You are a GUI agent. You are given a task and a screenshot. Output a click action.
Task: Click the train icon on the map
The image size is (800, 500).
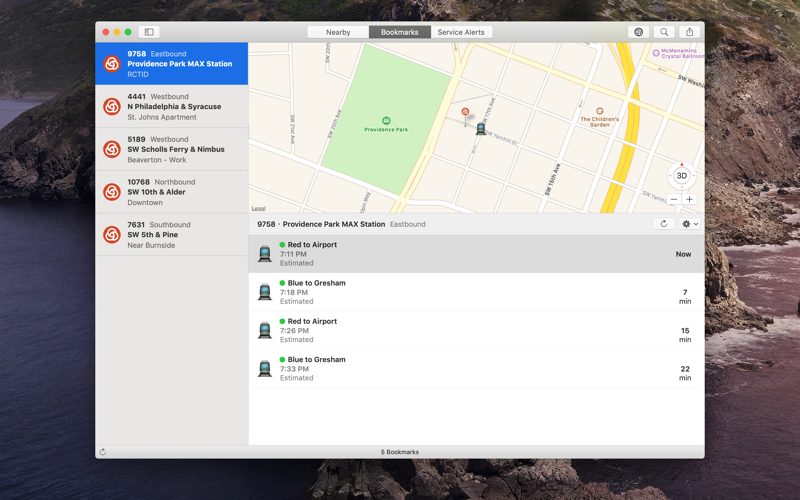[481, 128]
